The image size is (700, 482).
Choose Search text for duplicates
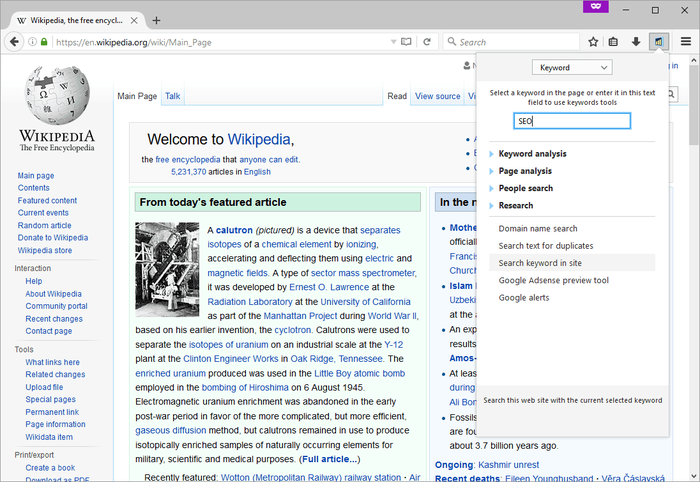click(546, 246)
